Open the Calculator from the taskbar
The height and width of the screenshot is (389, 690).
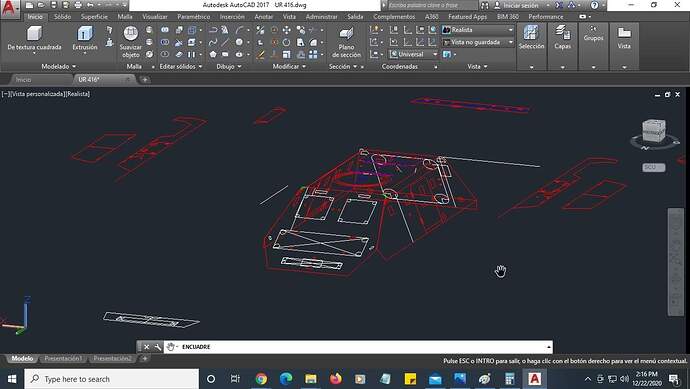click(x=510, y=379)
